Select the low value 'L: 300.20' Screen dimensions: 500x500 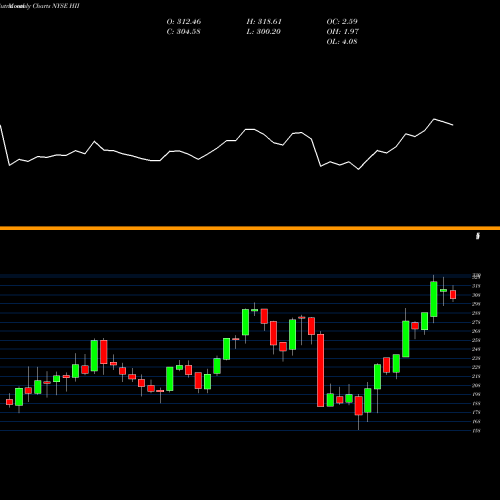[264, 32]
